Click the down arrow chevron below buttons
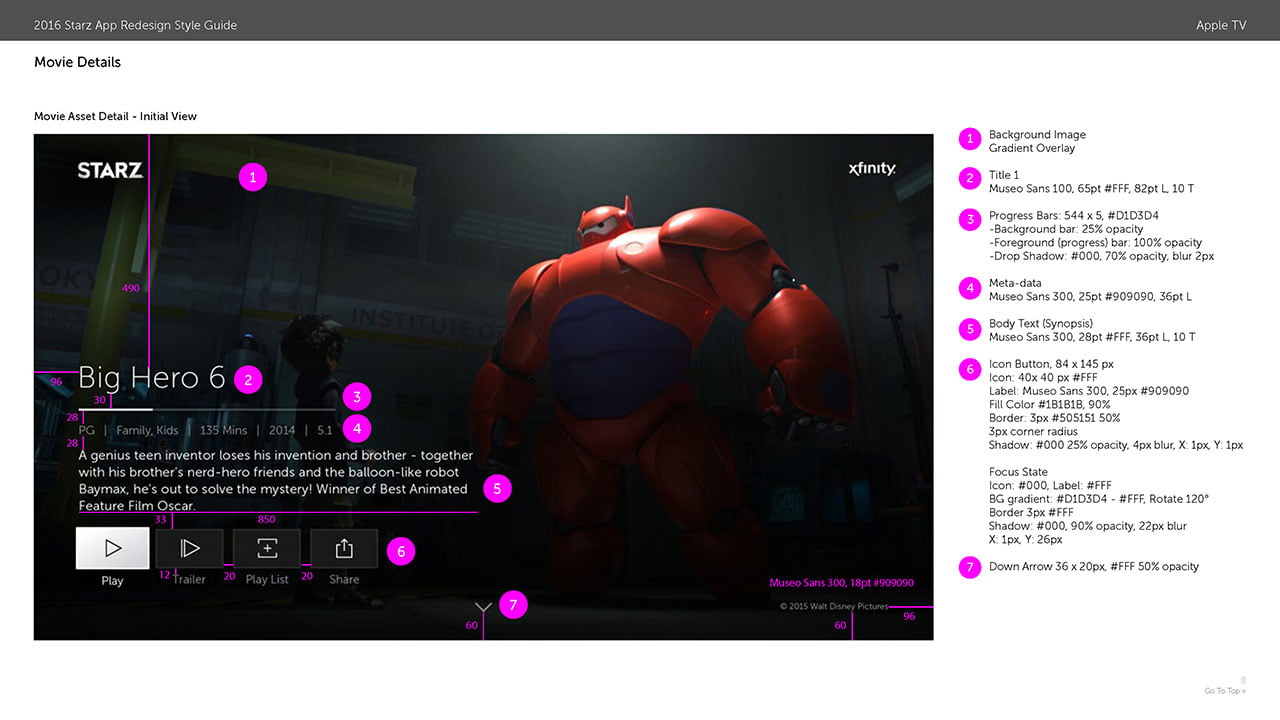The width and height of the screenshot is (1280, 720). (x=483, y=606)
